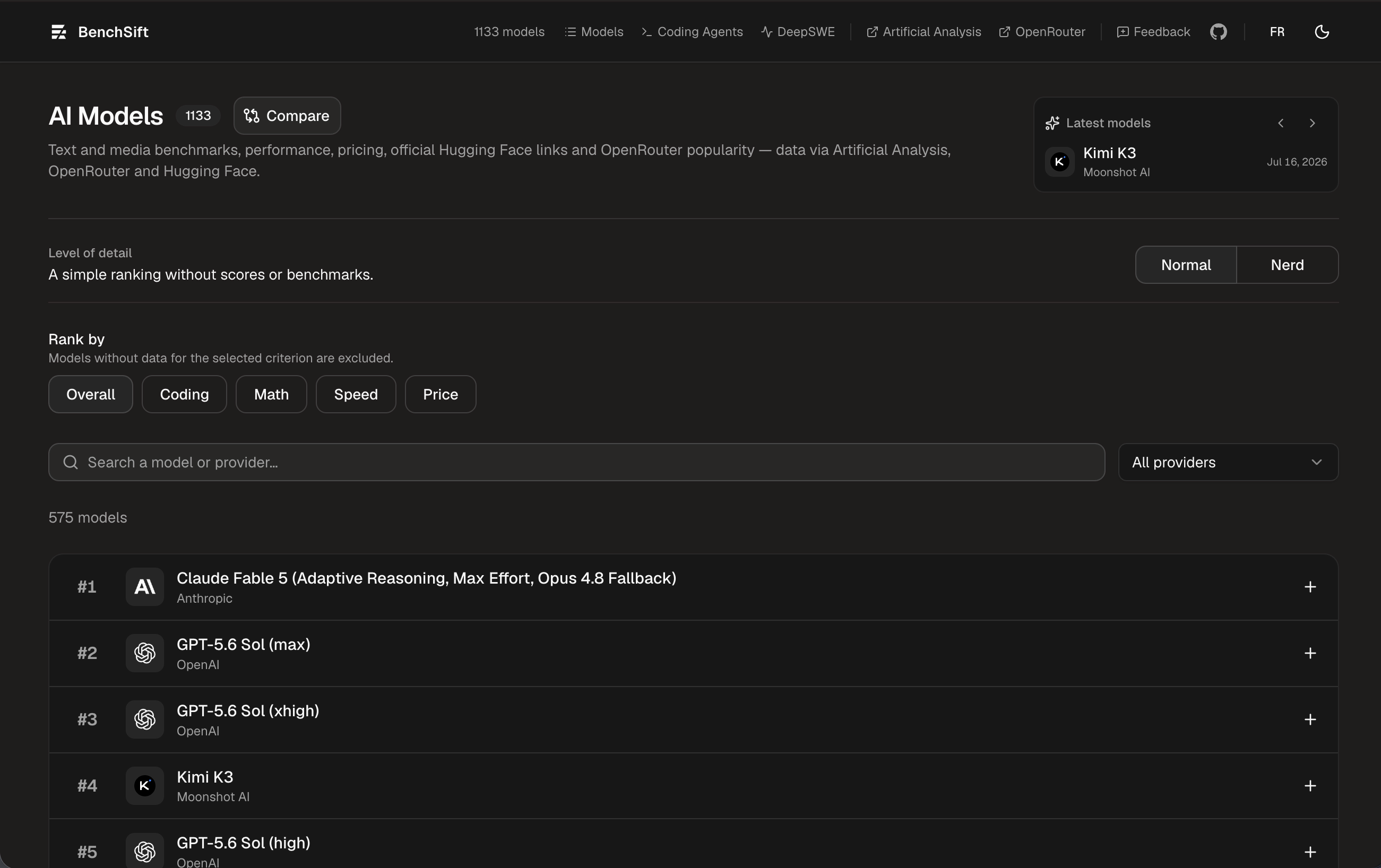This screenshot has width=1381, height=868.
Task: Open the OpenRouter external link
Action: pyautogui.click(x=1041, y=32)
